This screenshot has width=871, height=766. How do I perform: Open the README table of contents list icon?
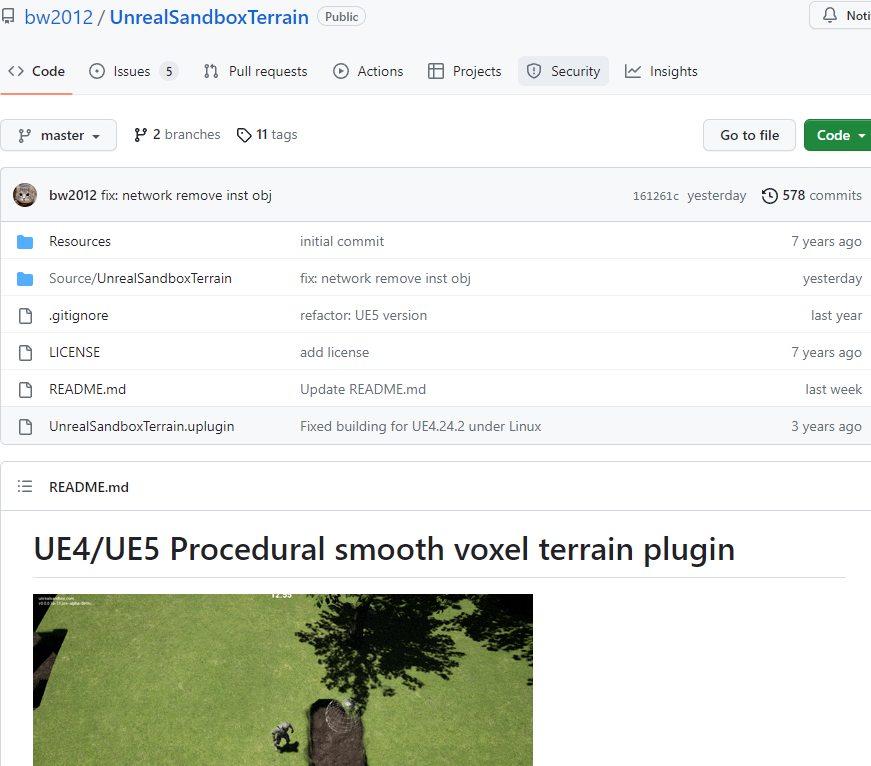point(25,487)
